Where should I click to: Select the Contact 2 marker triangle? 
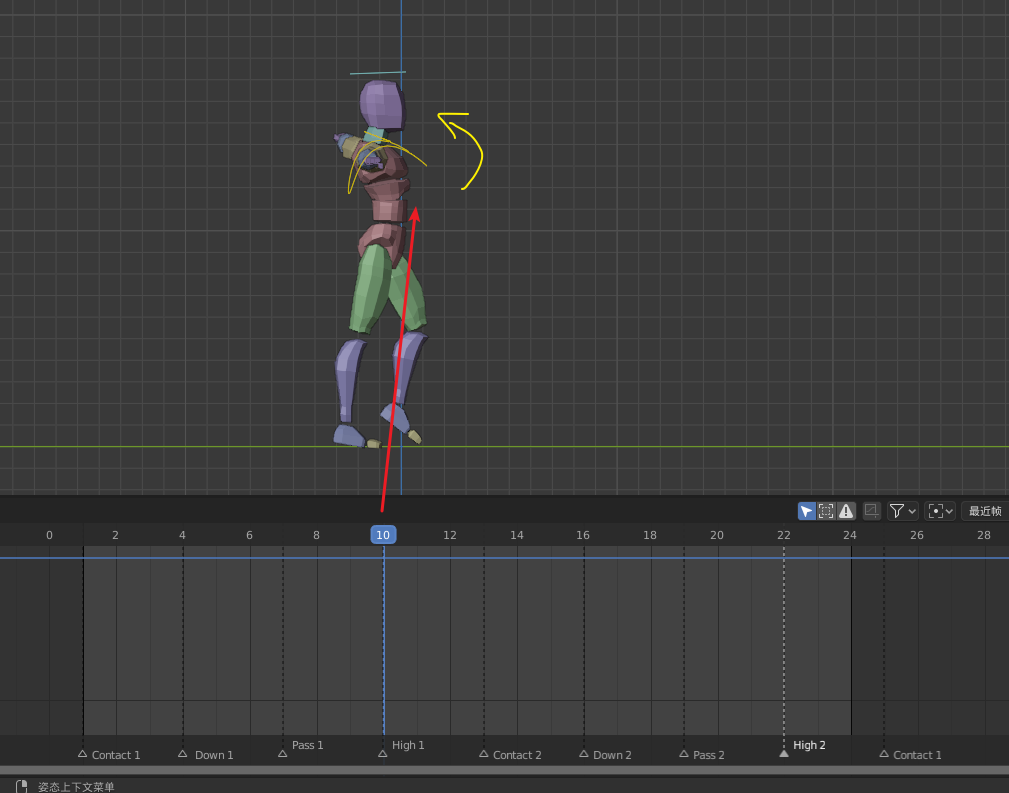(x=484, y=754)
